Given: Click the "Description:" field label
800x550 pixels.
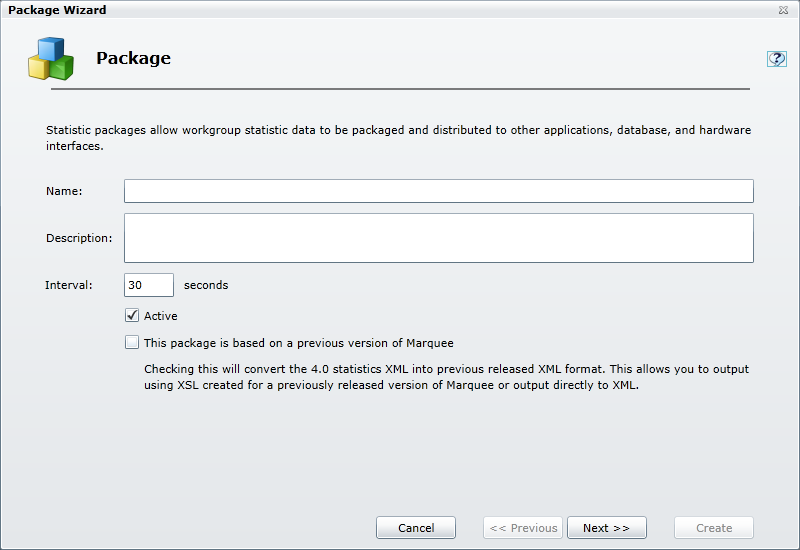Looking at the screenshot, I should tap(79, 238).
